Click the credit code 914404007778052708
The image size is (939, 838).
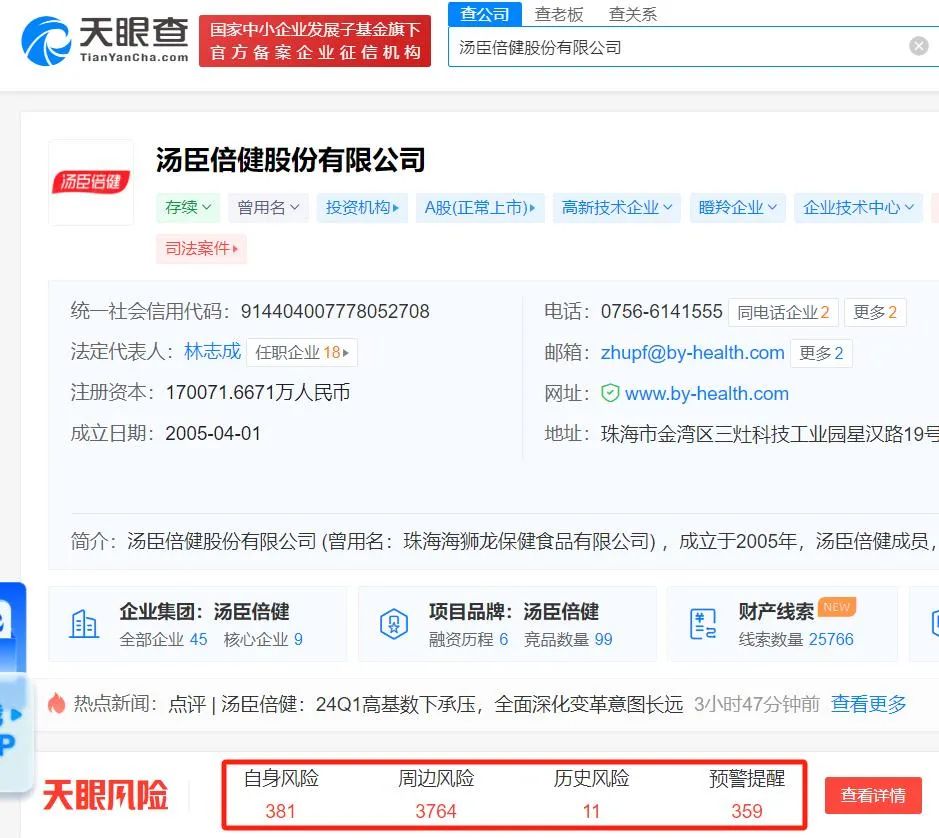tap(335, 311)
